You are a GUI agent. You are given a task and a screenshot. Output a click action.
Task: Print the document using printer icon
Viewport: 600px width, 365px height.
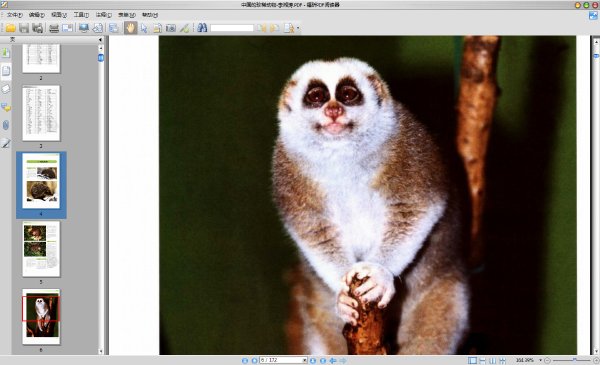[x=54, y=28]
